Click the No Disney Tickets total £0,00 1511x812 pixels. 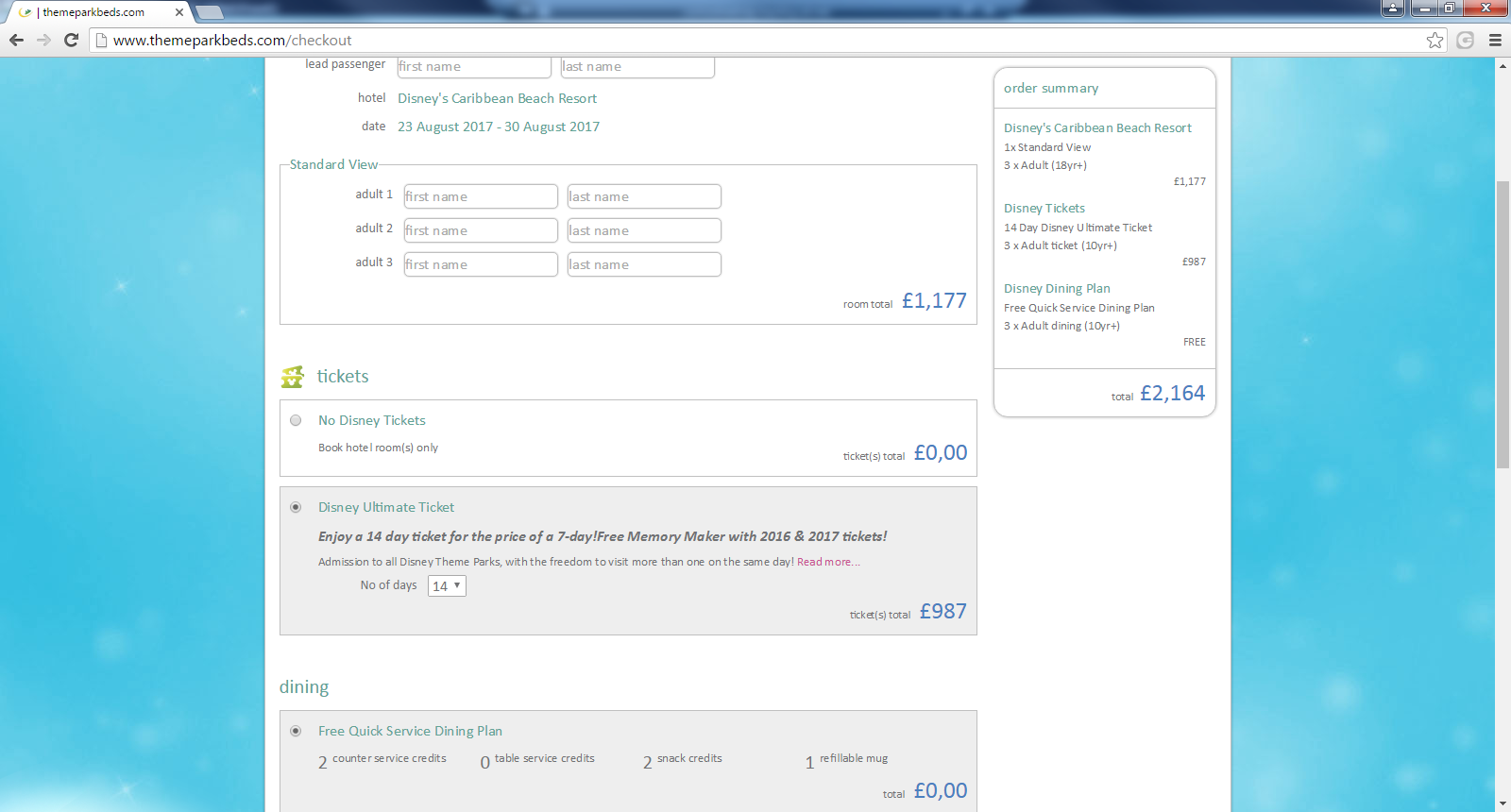click(941, 452)
